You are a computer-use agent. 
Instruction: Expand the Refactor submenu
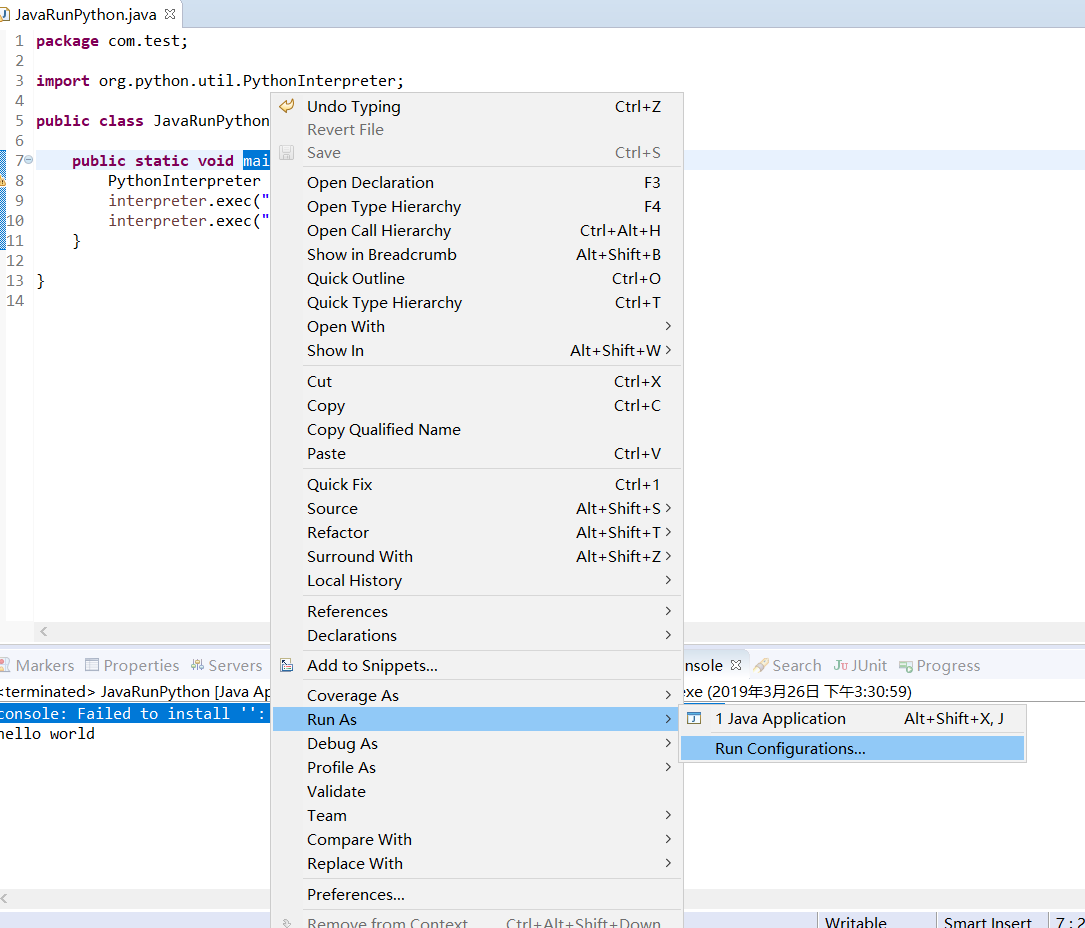pyautogui.click(x=338, y=533)
